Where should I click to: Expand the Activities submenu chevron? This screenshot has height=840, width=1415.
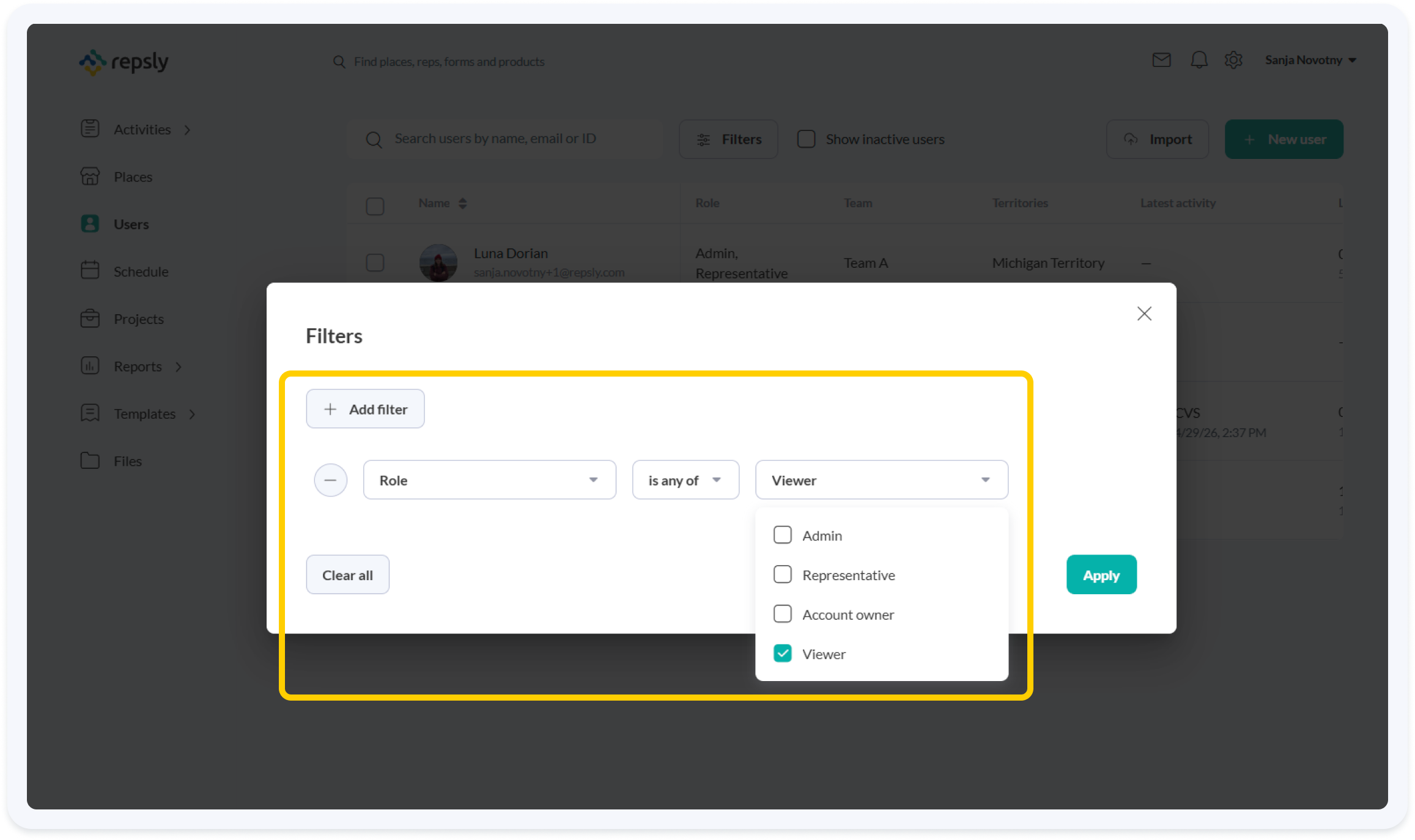point(188,130)
